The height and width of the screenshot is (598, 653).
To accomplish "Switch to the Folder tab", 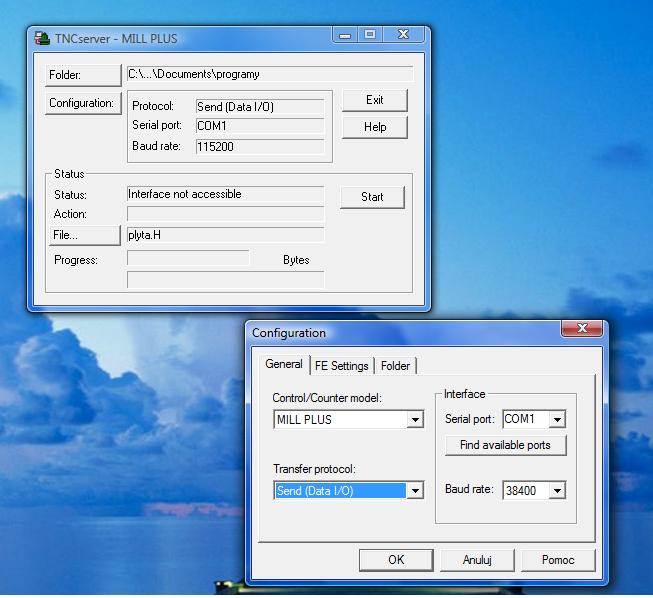I will pyautogui.click(x=395, y=366).
